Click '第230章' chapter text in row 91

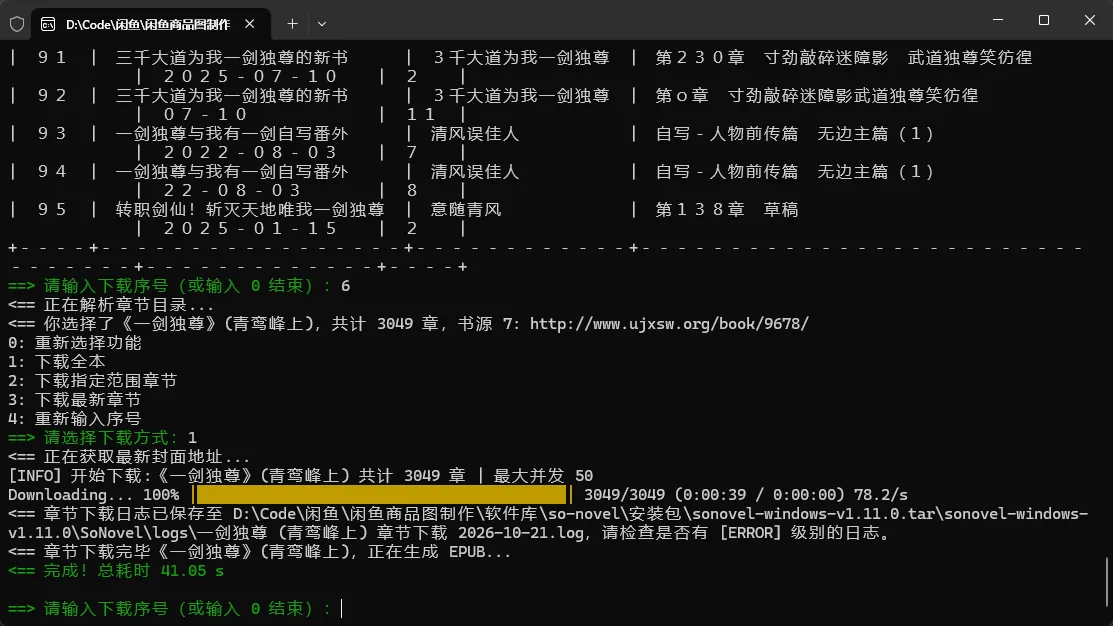[700, 57]
